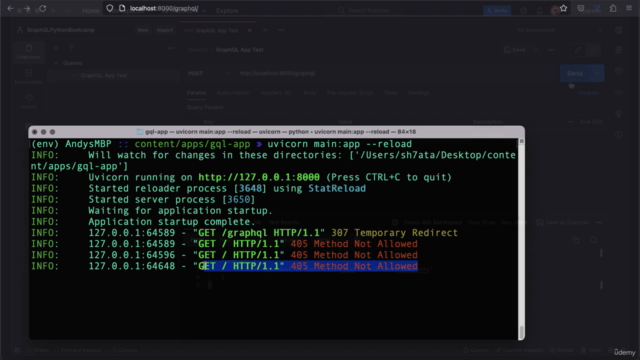Image resolution: width=640 pixels, height=360 pixels.
Task: Click Home in the Postman header
Action: coord(90,11)
